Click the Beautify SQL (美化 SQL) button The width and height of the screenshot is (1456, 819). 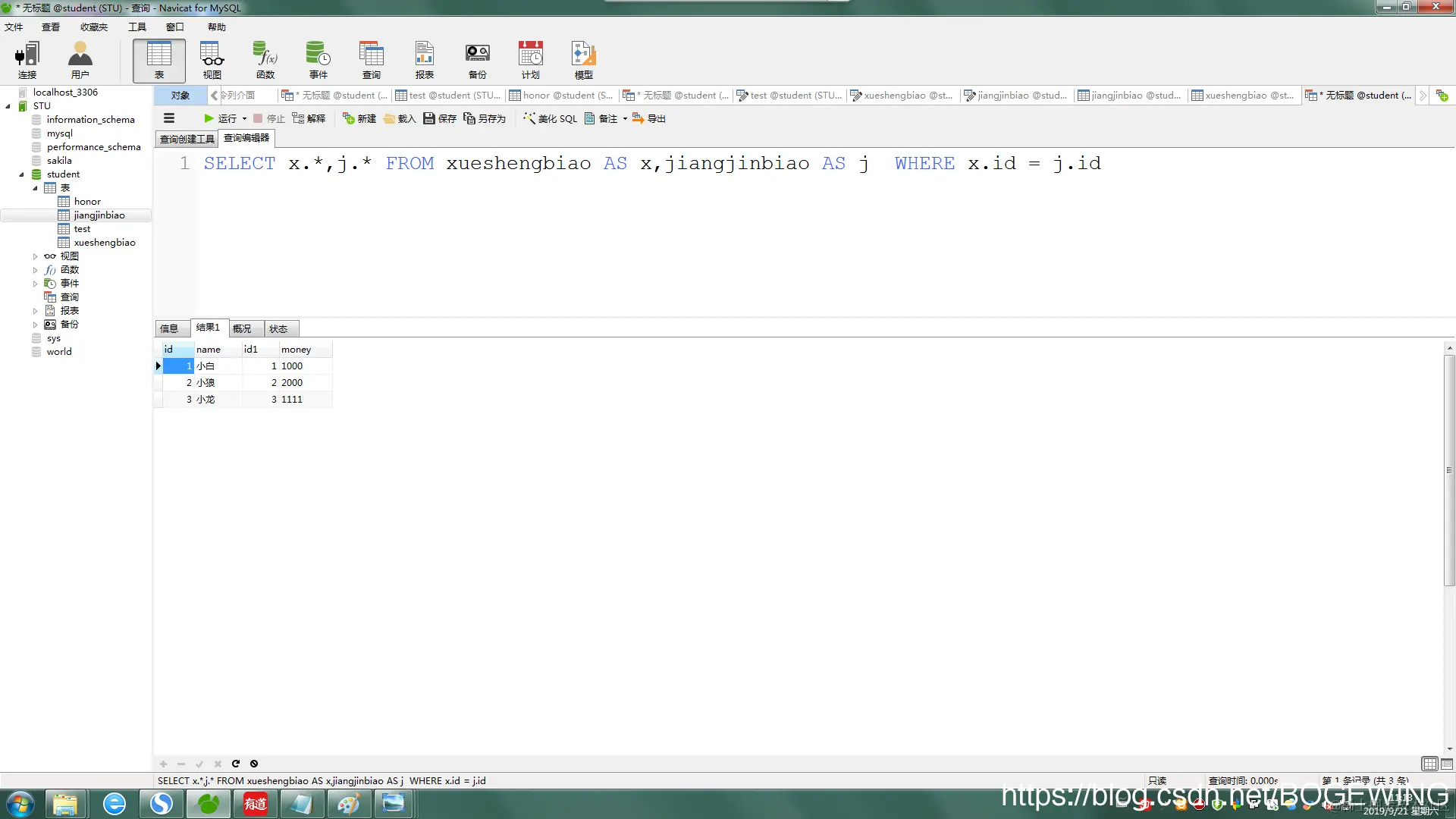pos(551,118)
